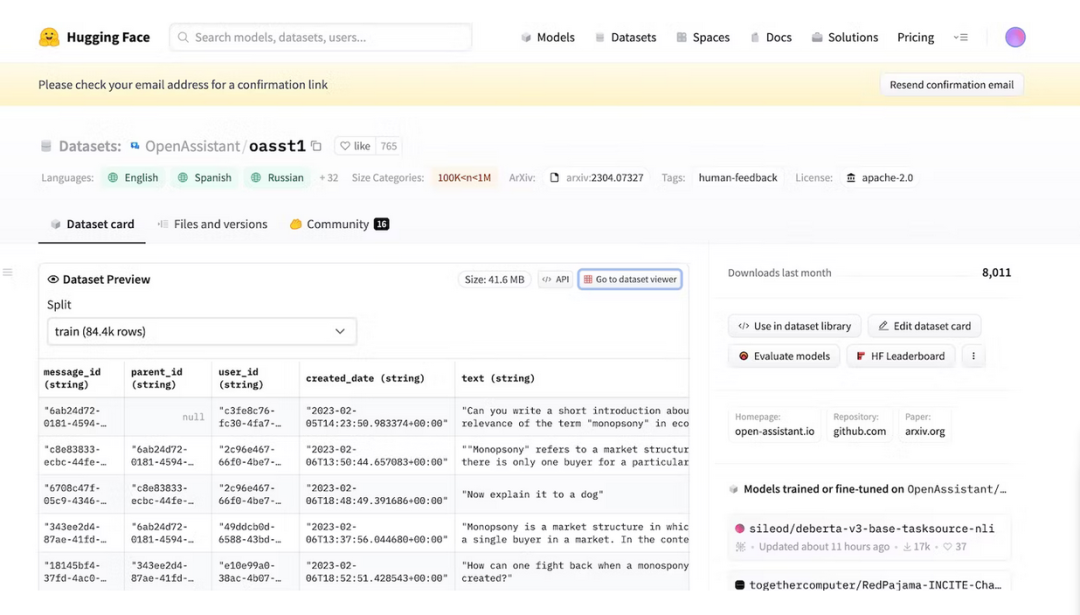The width and height of the screenshot is (1080, 615).
Task: Copy dataset name with the copy icon
Action: pos(317,146)
